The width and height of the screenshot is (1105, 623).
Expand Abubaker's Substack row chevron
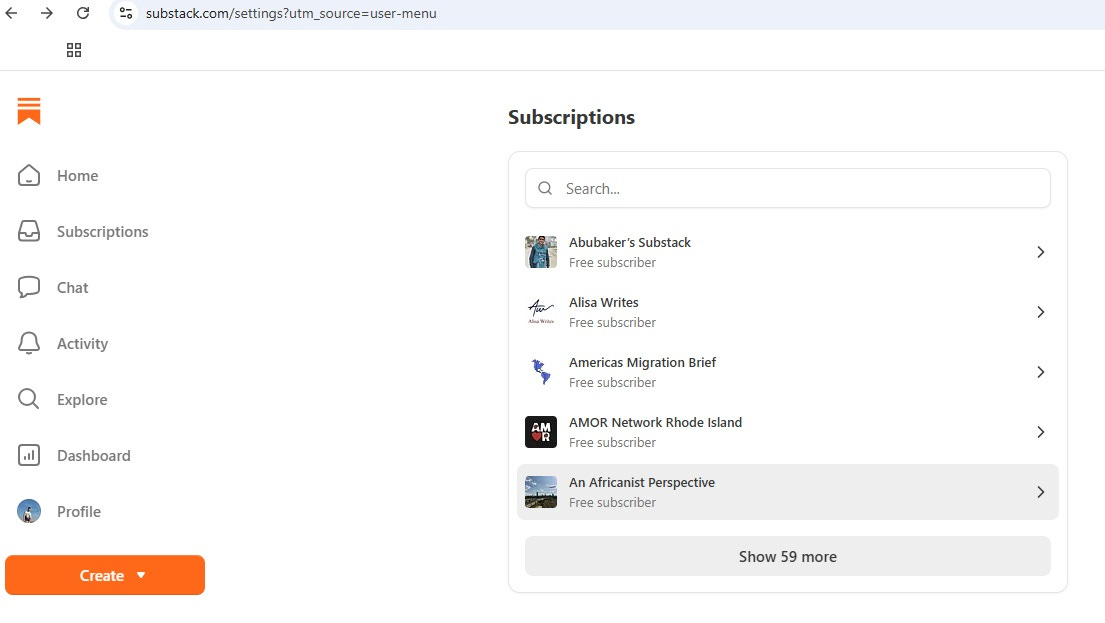[1040, 252]
